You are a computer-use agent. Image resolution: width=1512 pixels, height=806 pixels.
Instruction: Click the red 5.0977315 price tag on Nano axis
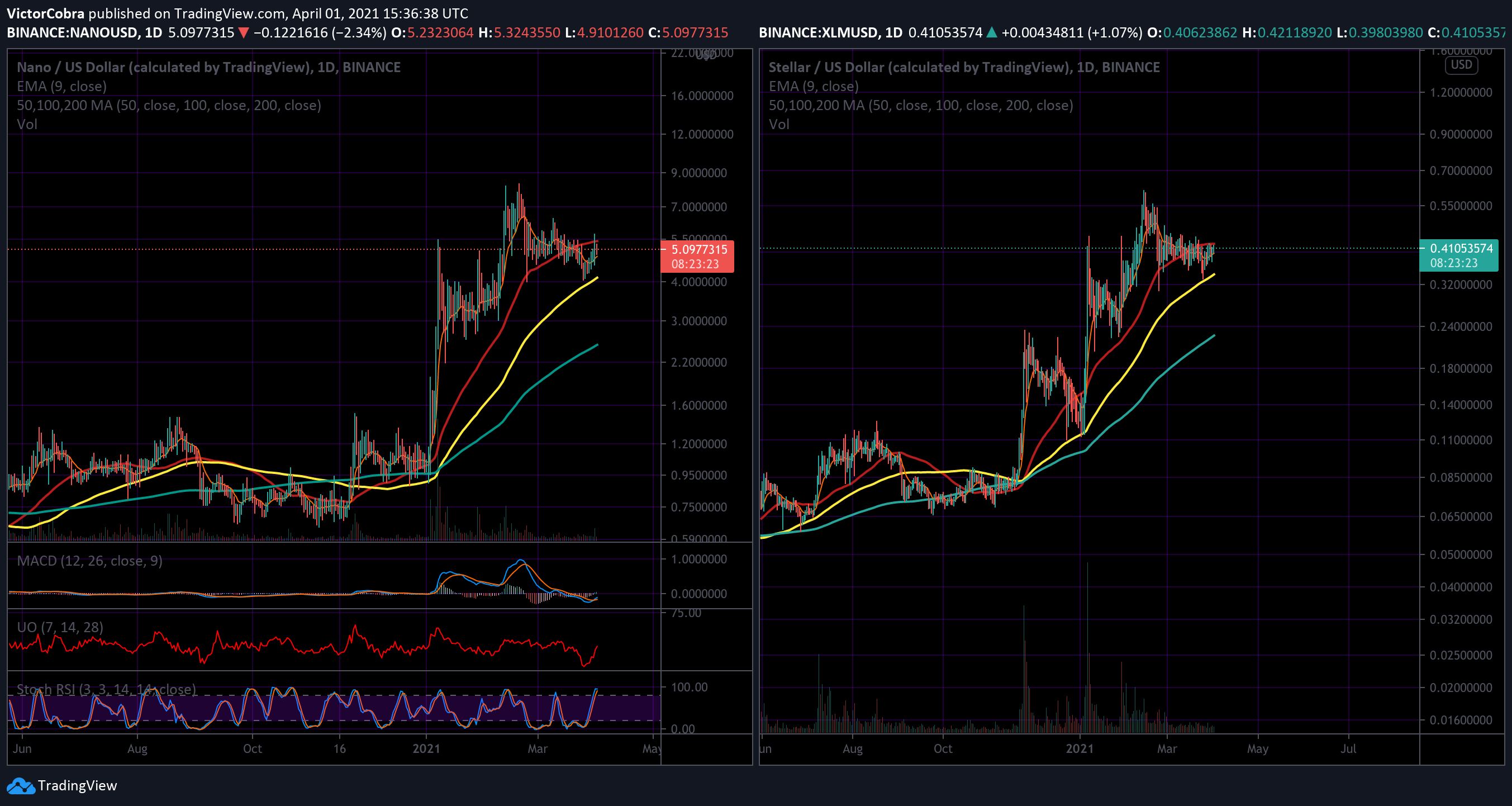coord(697,257)
